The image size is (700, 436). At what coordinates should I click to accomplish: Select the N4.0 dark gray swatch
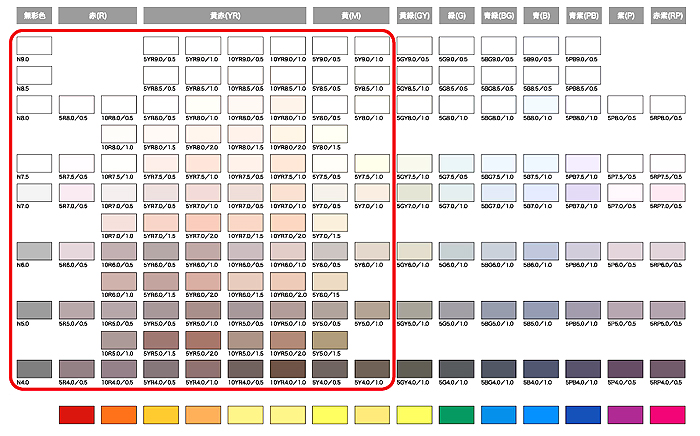pos(33,368)
